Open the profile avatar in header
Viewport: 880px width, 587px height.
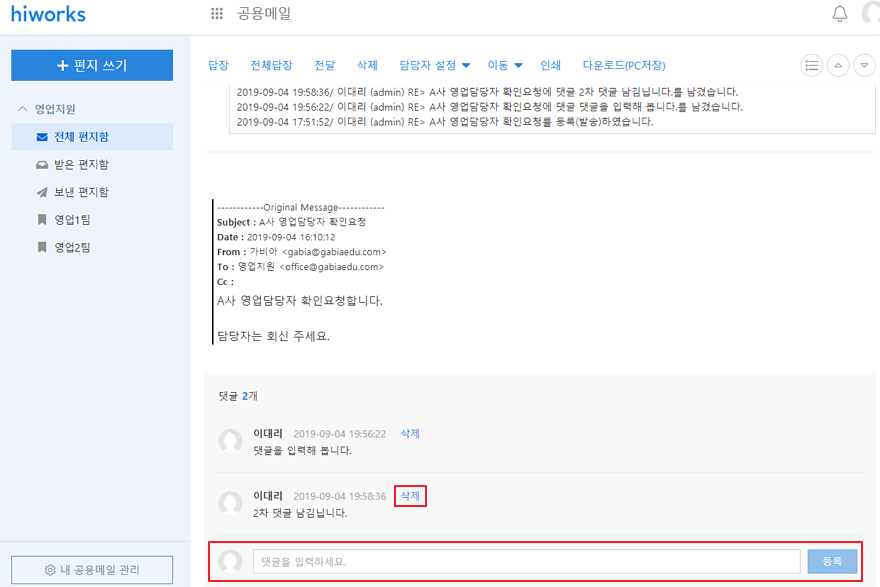click(870, 13)
